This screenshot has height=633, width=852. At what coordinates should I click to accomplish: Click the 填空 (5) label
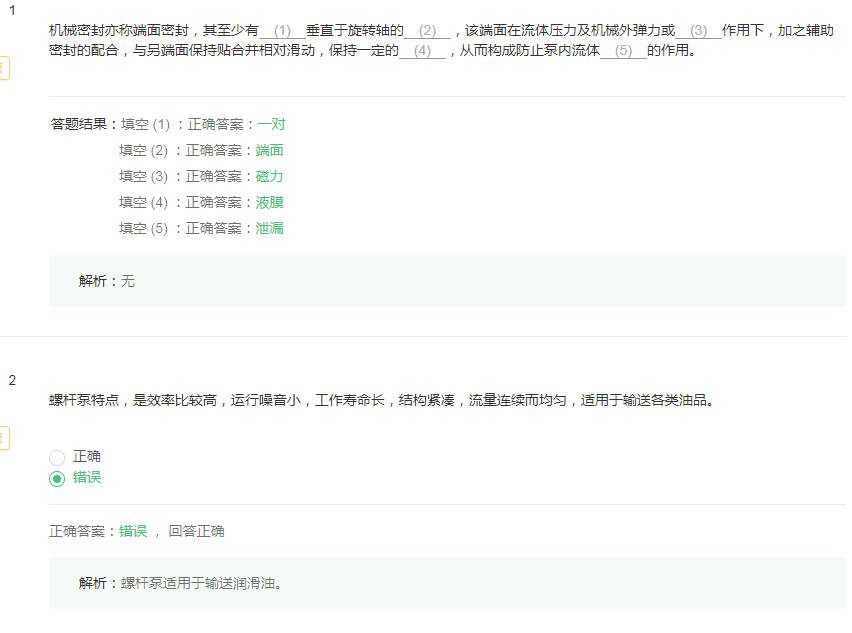point(143,228)
